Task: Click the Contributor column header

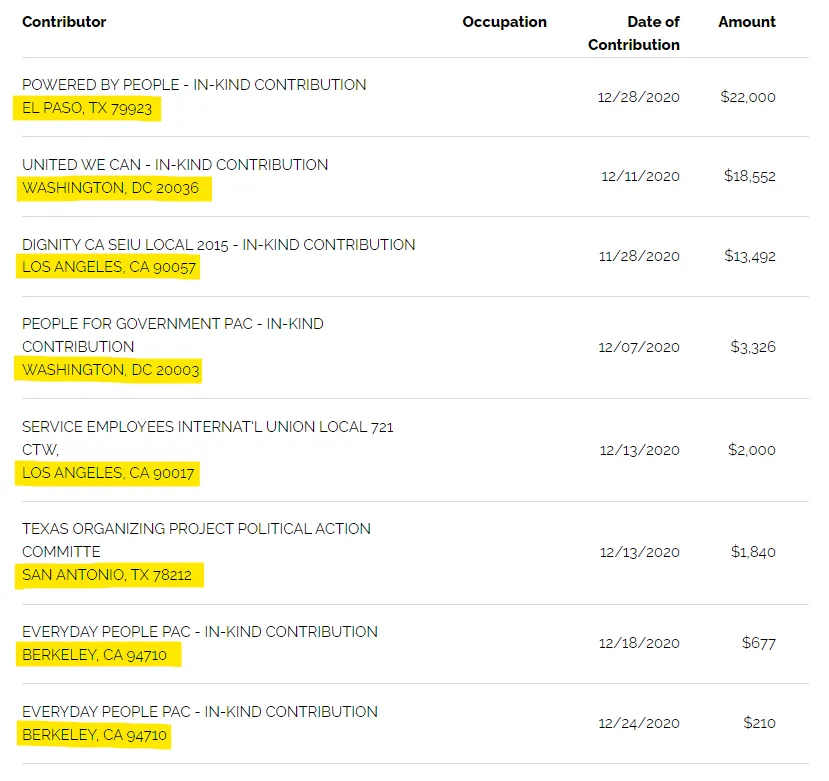Action: coord(64,22)
